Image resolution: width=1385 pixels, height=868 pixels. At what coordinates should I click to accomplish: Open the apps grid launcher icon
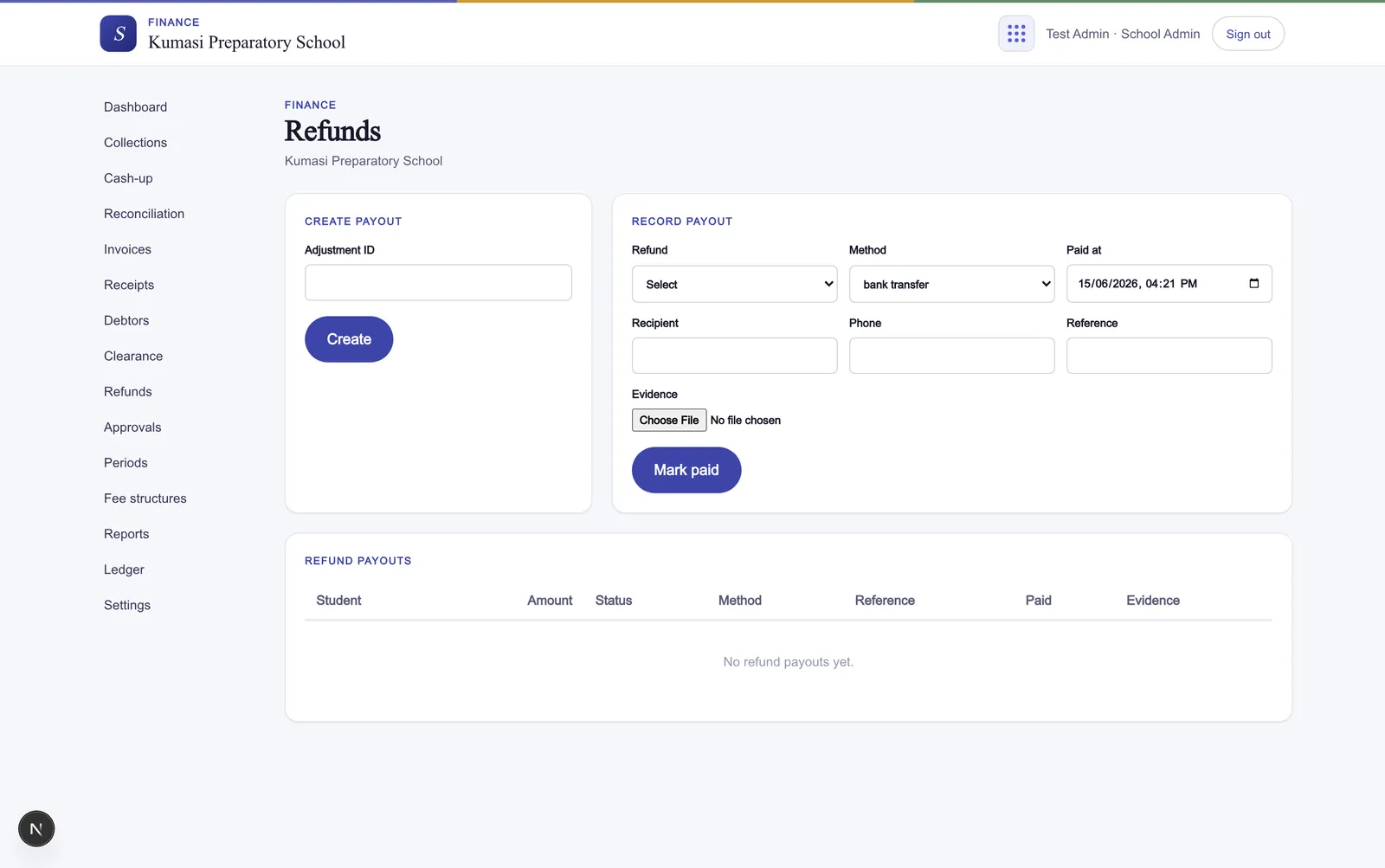click(x=1016, y=34)
